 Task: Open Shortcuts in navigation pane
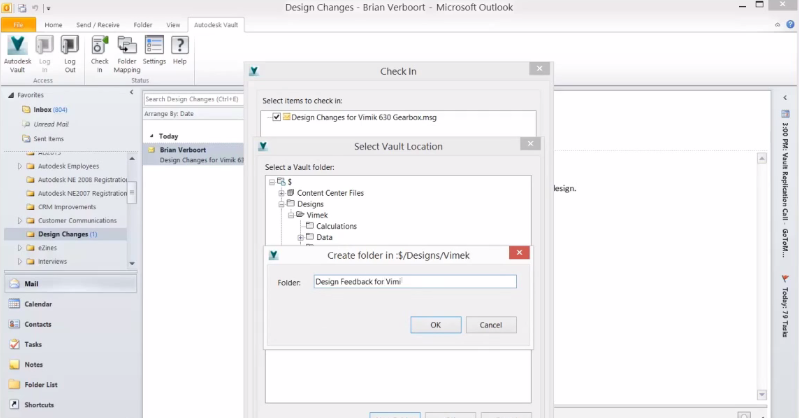coord(71,405)
